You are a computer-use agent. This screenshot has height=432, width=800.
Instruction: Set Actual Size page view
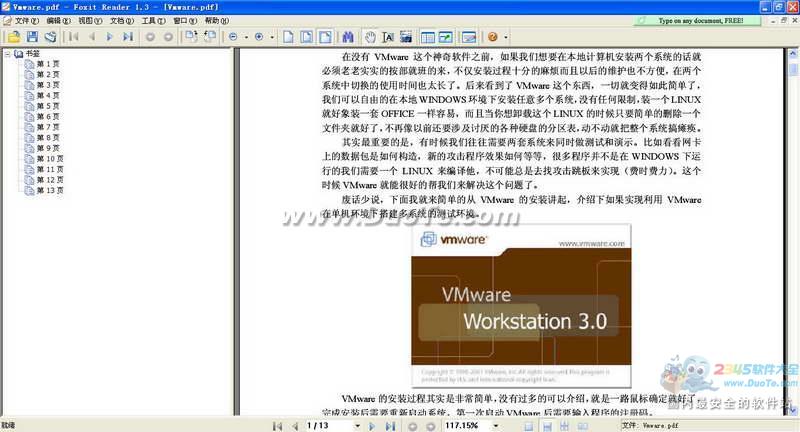coord(288,37)
